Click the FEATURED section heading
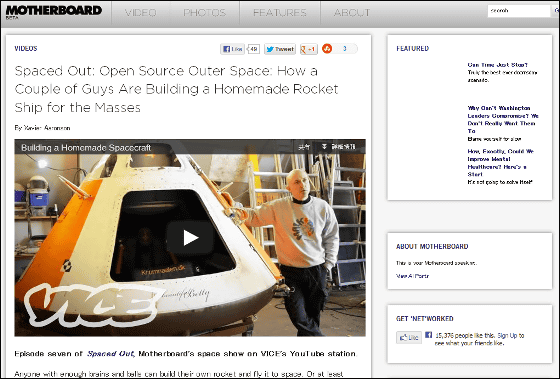The width and height of the screenshot is (560, 379). point(412,49)
